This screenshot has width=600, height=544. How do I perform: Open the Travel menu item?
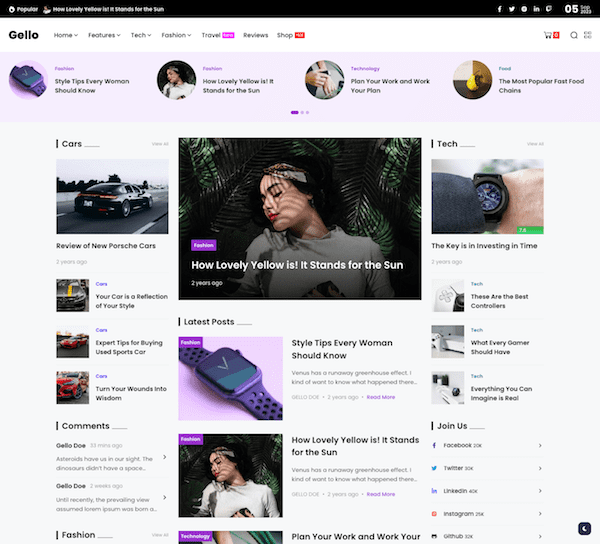211,35
